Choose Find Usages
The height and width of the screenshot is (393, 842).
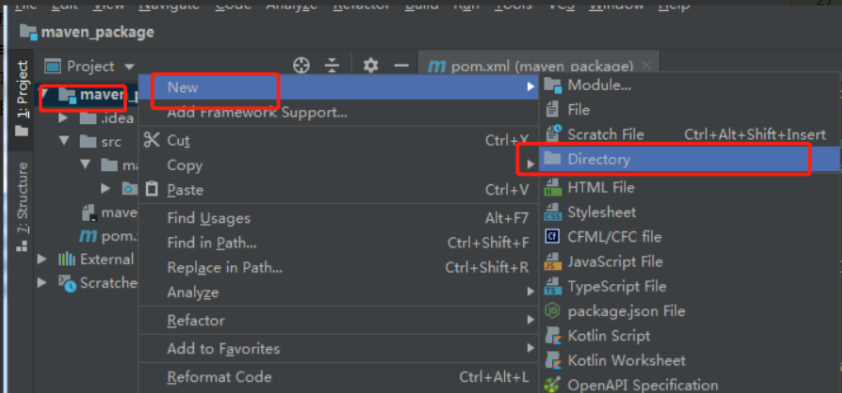click(x=339, y=218)
